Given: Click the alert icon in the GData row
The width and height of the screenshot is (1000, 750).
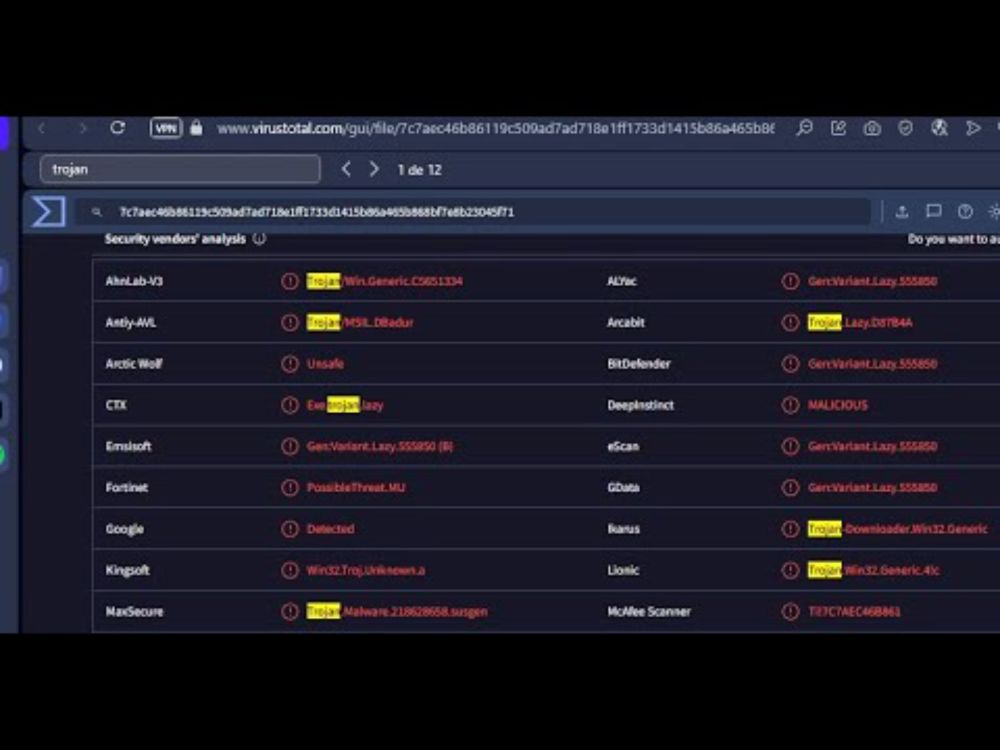Looking at the screenshot, I should click(x=790, y=487).
